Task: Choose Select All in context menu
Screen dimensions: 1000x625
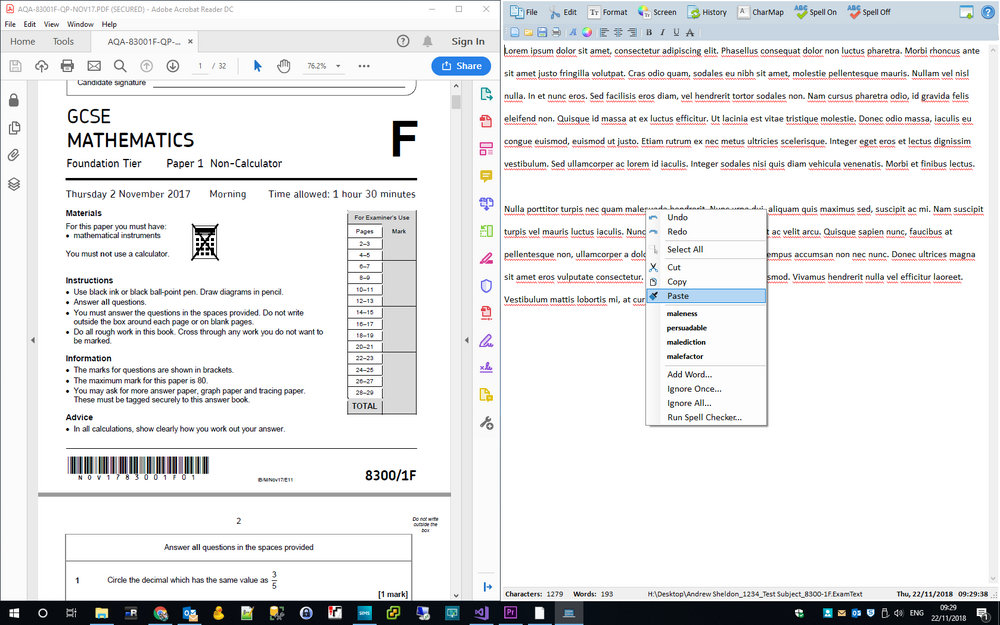Action: pyautogui.click(x=706, y=249)
